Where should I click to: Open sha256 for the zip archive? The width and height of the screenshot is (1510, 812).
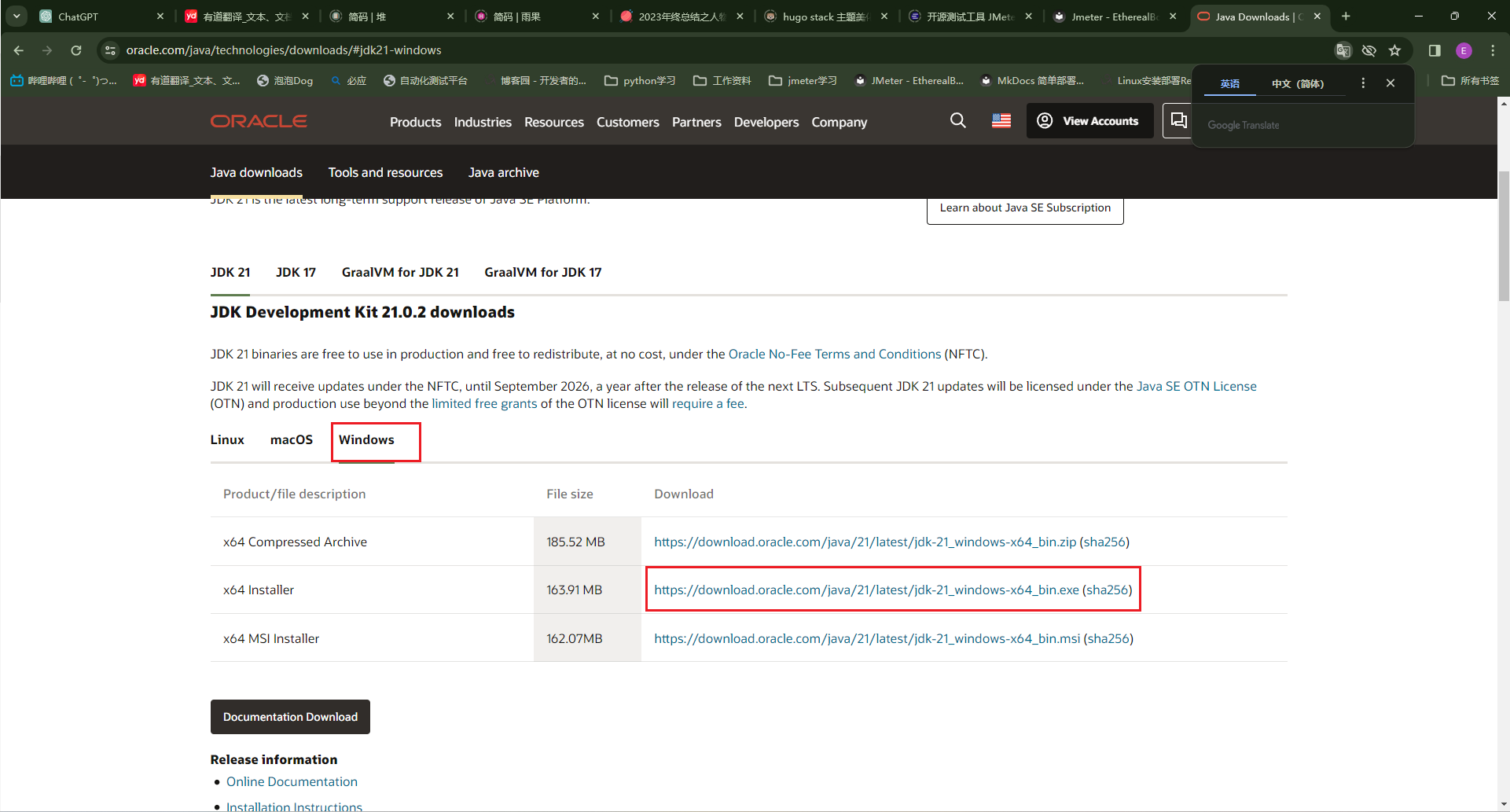pyautogui.click(x=1104, y=542)
